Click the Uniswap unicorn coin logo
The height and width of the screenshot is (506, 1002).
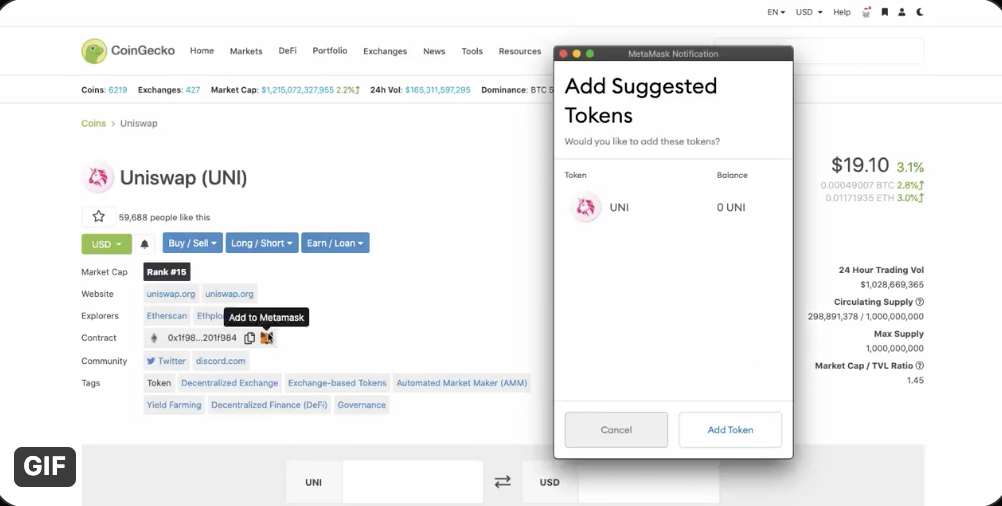[x=98, y=178]
